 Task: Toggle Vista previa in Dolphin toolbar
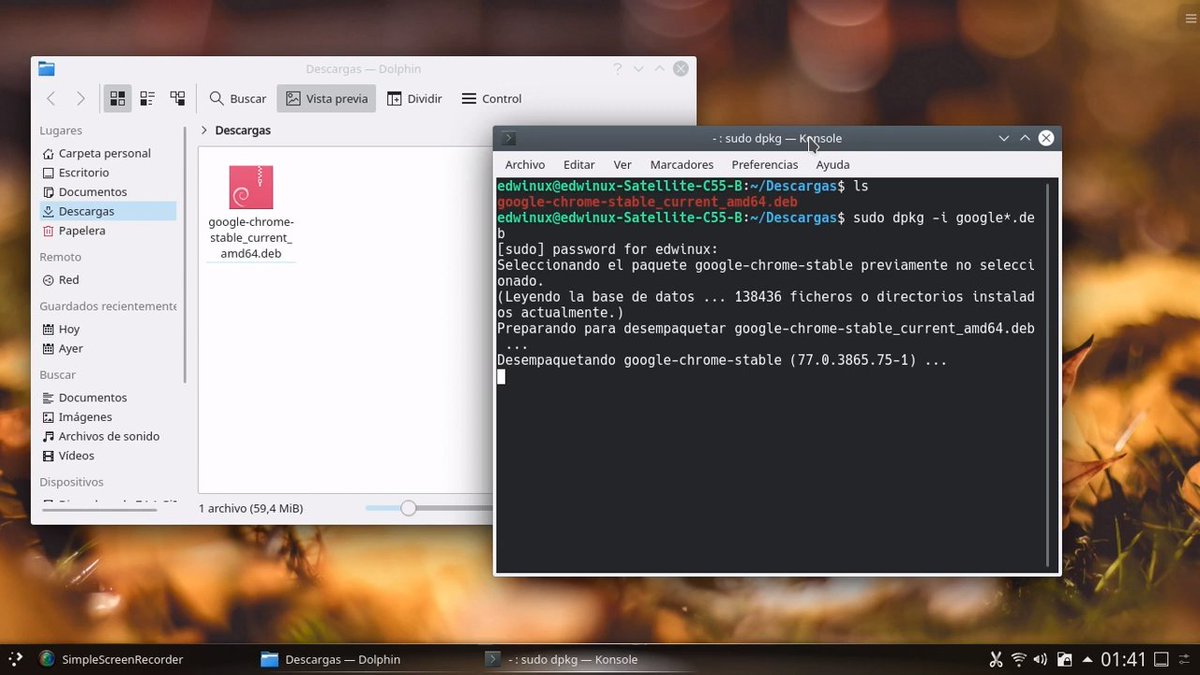click(x=327, y=98)
